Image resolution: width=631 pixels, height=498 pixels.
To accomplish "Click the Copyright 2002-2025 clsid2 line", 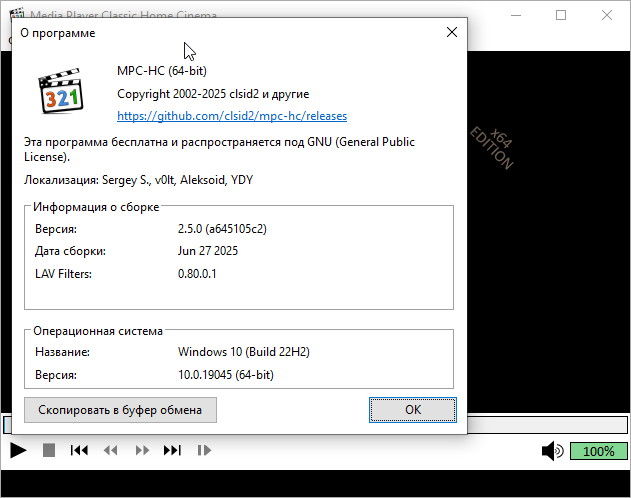I will 213,94.
